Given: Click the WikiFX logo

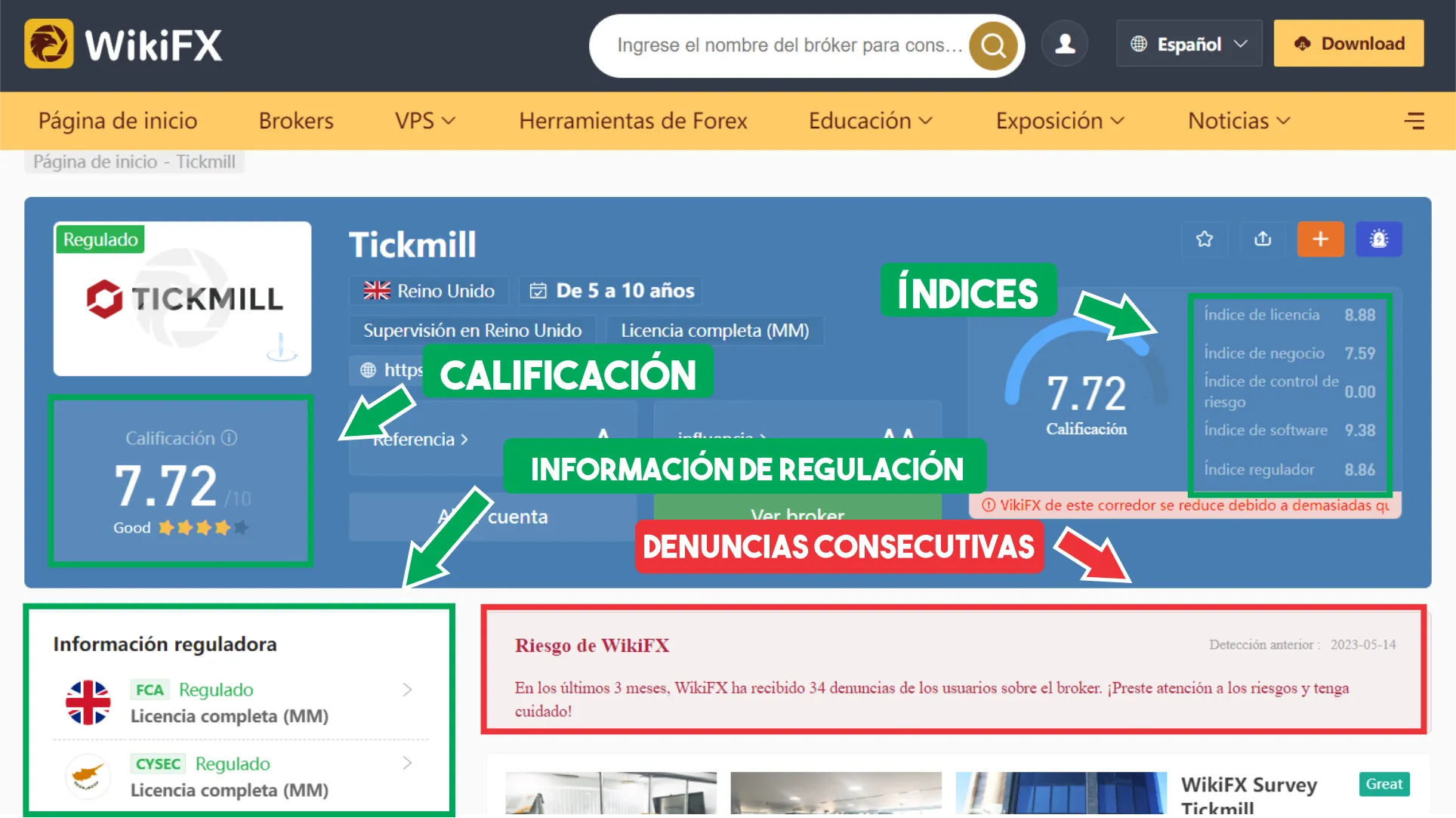Looking at the screenshot, I should pyautogui.click(x=123, y=44).
